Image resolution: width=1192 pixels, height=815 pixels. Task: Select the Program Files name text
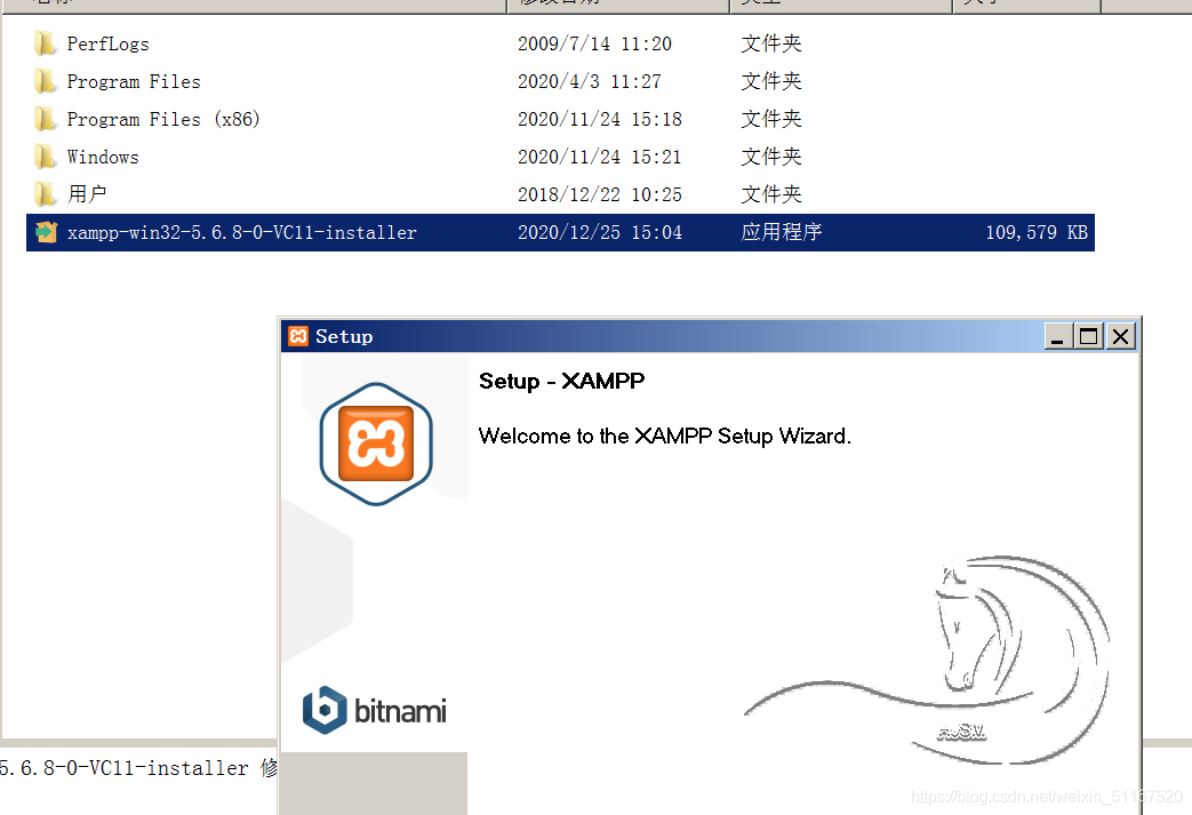(134, 81)
